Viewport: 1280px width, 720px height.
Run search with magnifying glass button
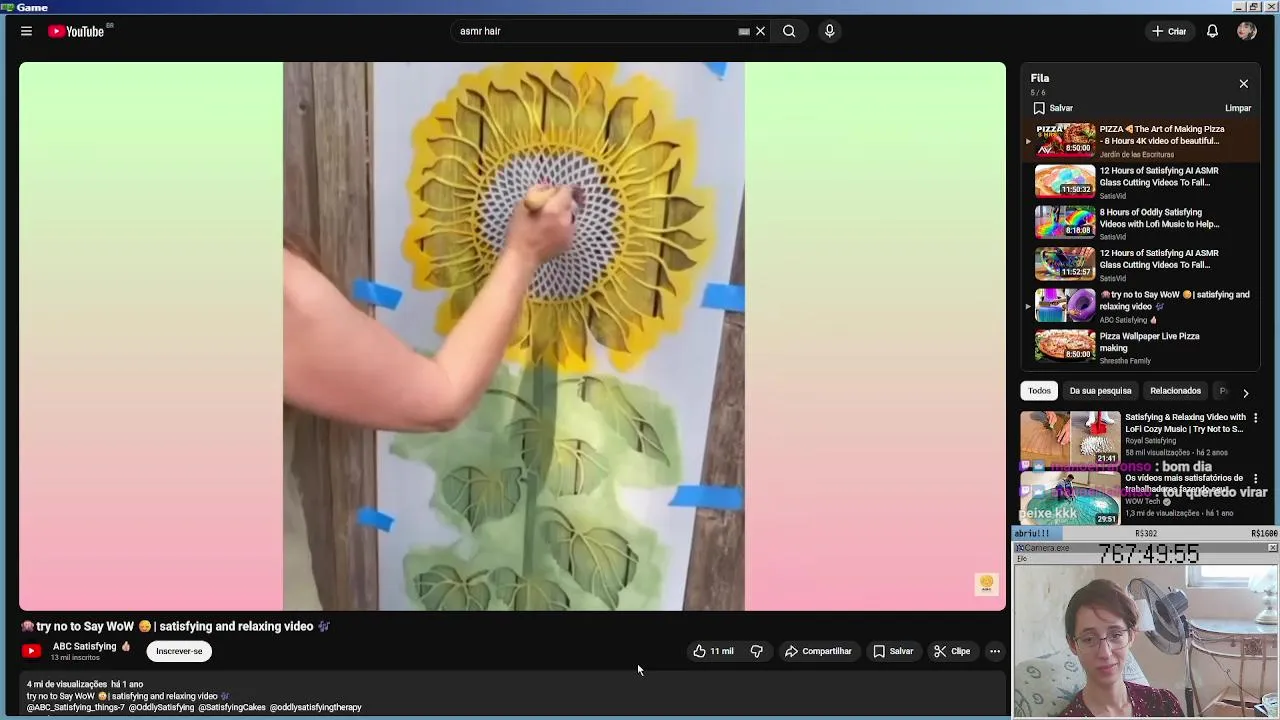(x=789, y=31)
